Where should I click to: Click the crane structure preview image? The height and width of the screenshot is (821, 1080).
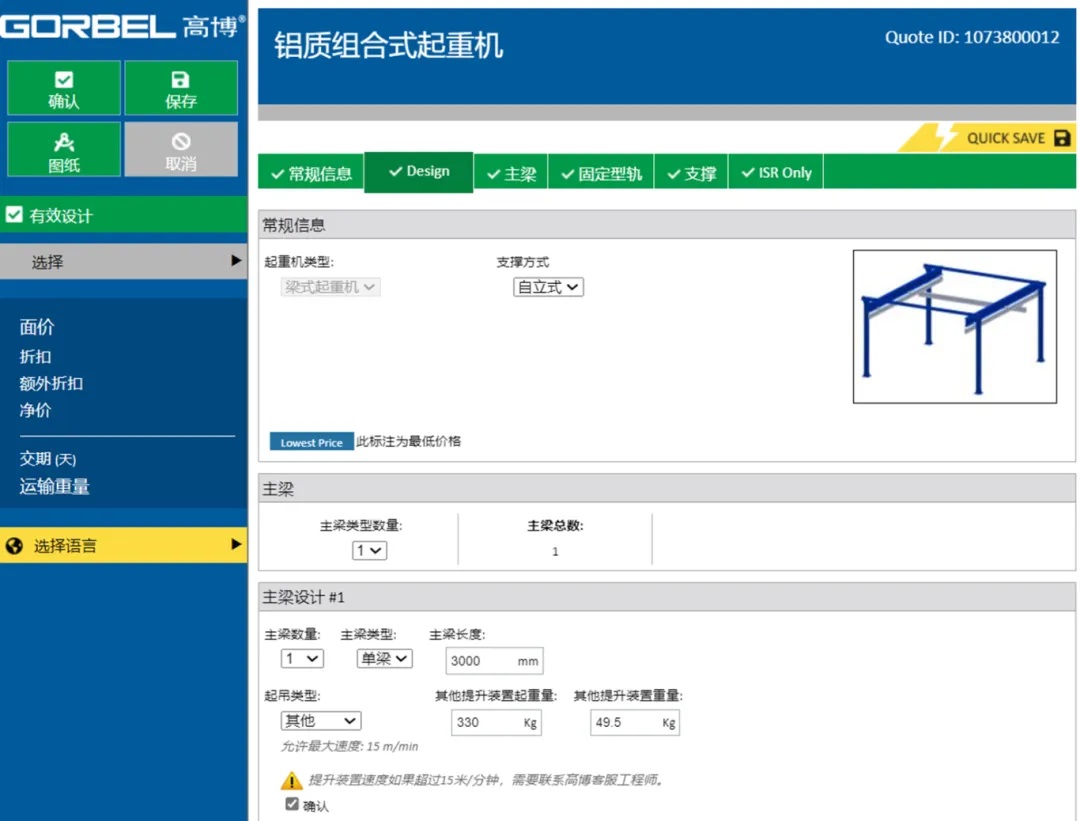click(954, 327)
